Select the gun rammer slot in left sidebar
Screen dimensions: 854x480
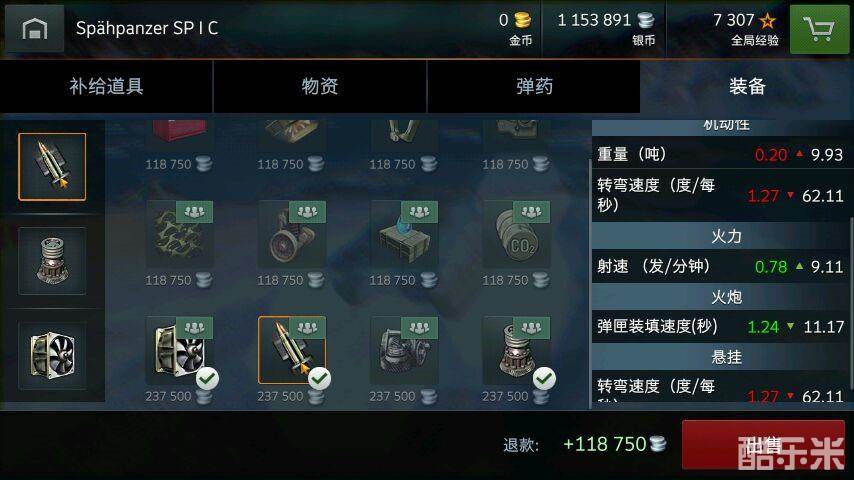(x=52, y=167)
